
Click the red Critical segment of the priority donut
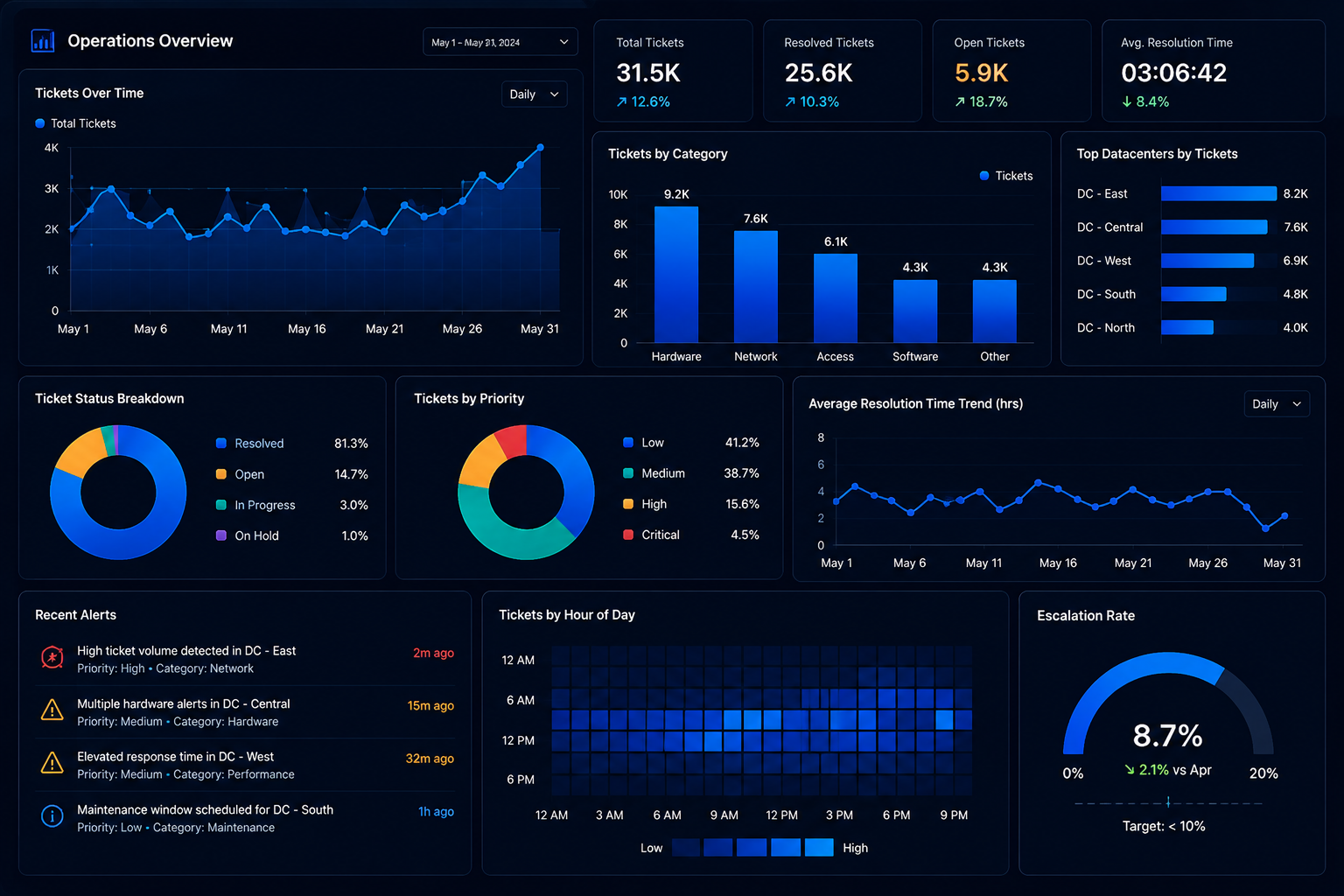pos(513,440)
